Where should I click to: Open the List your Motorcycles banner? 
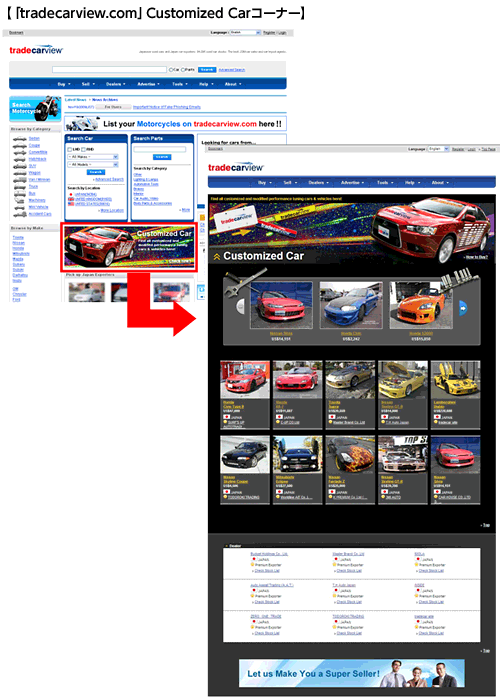175,124
